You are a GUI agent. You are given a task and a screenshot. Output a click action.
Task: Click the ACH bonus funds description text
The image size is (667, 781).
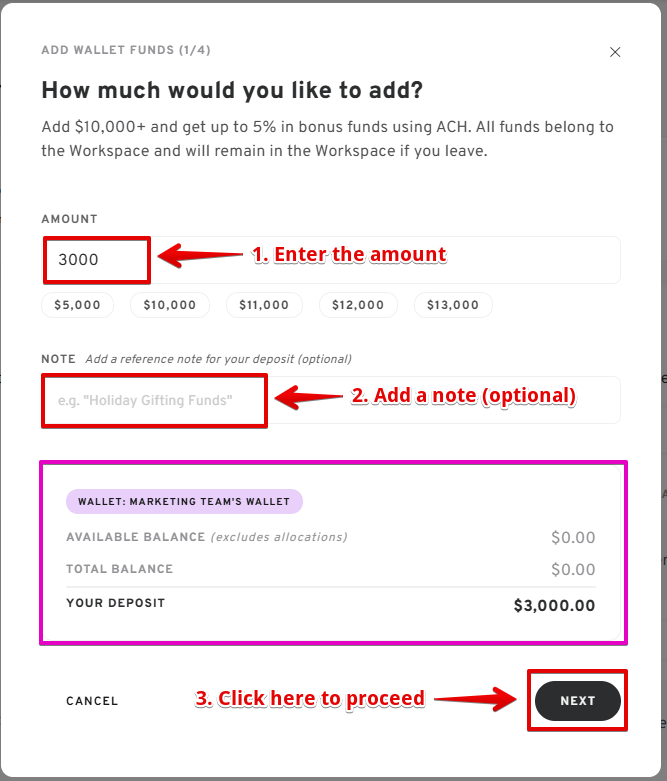tap(327, 139)
